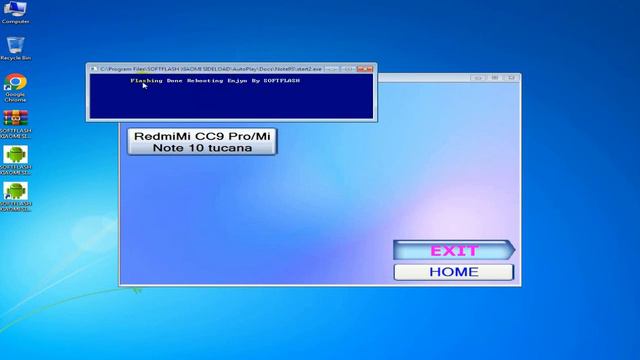The height and width of the screenshot is (360, 640).
Task: Click the console window title bar icon
Action: point(94,69)
